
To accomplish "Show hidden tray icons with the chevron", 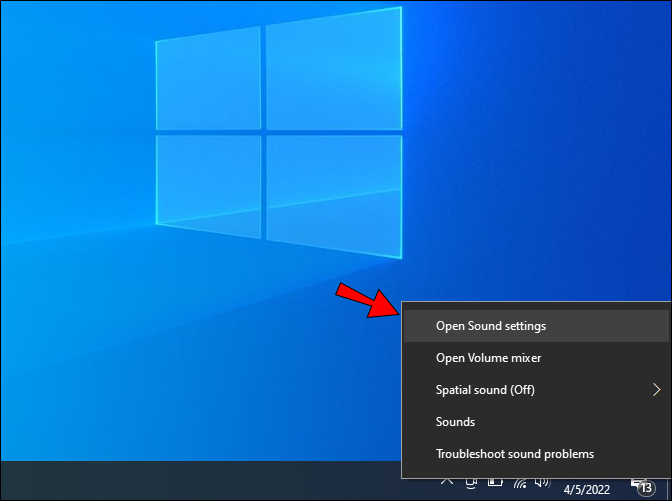I will point(447,482).
